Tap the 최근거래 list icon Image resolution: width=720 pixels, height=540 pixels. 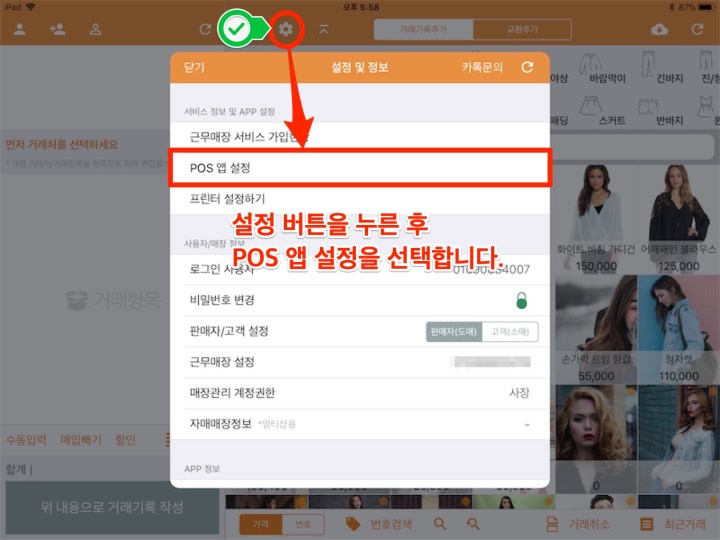tap(647, 524)
